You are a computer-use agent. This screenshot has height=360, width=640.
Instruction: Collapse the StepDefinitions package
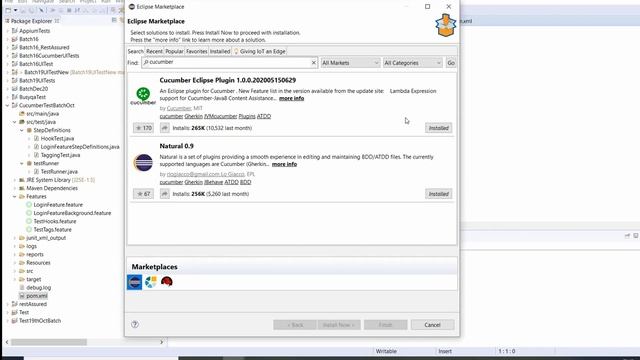22,130
